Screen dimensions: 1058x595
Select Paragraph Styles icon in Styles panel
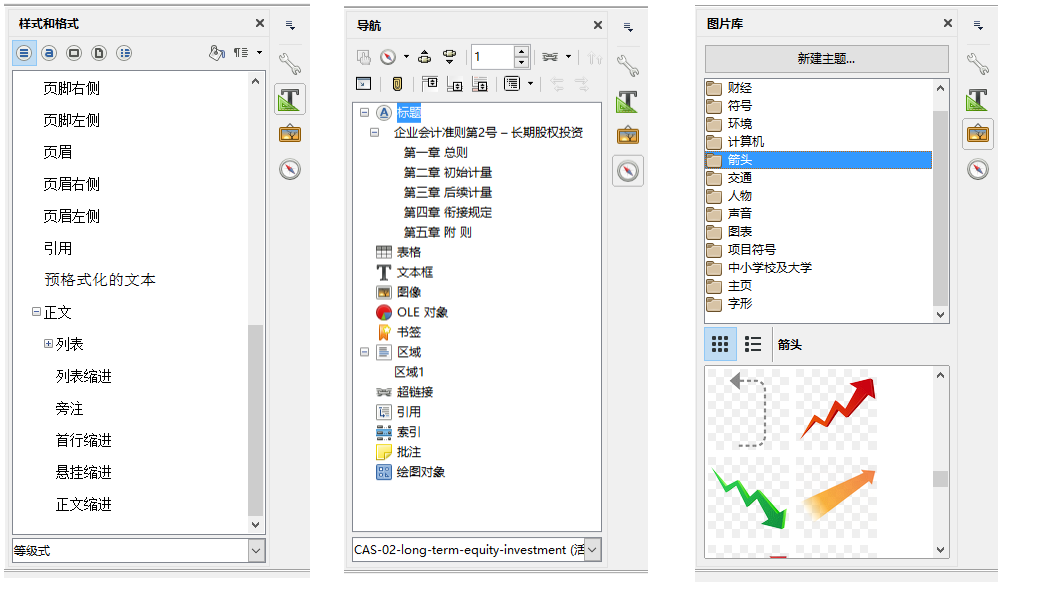(24, 53)
